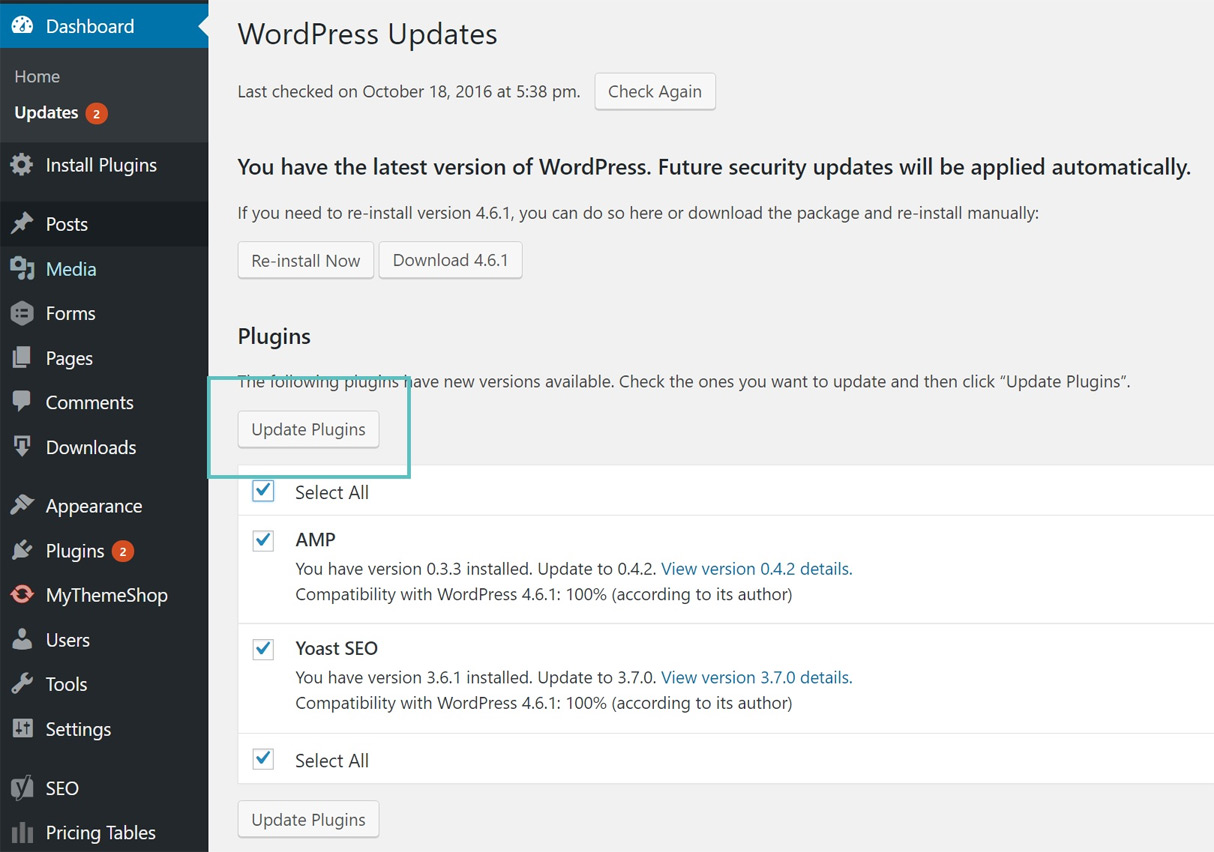Open the Users menu
1214x852 pixels.
click(x=104, y=640)
